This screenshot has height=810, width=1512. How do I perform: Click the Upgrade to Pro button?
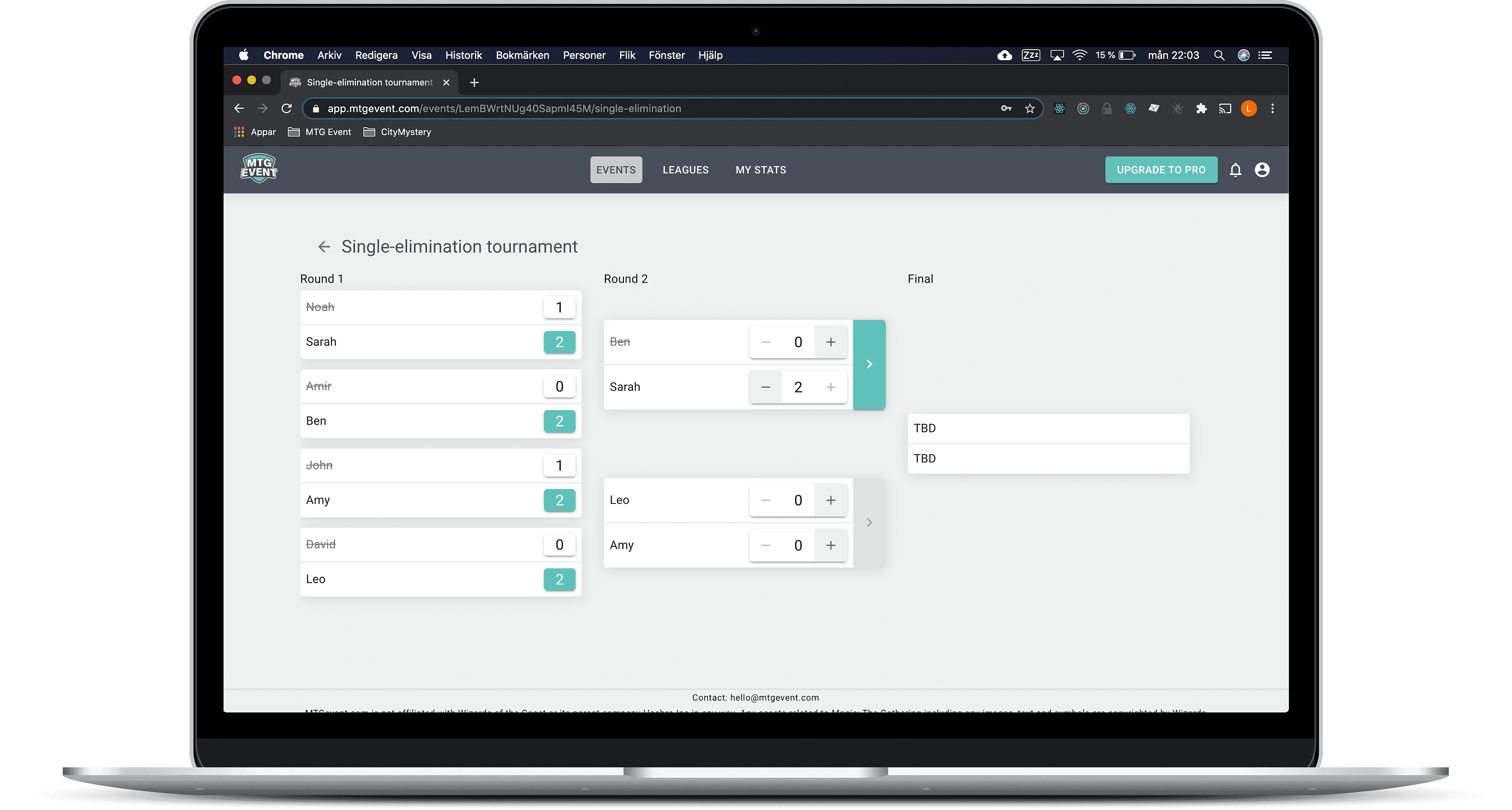(1160, 170)
